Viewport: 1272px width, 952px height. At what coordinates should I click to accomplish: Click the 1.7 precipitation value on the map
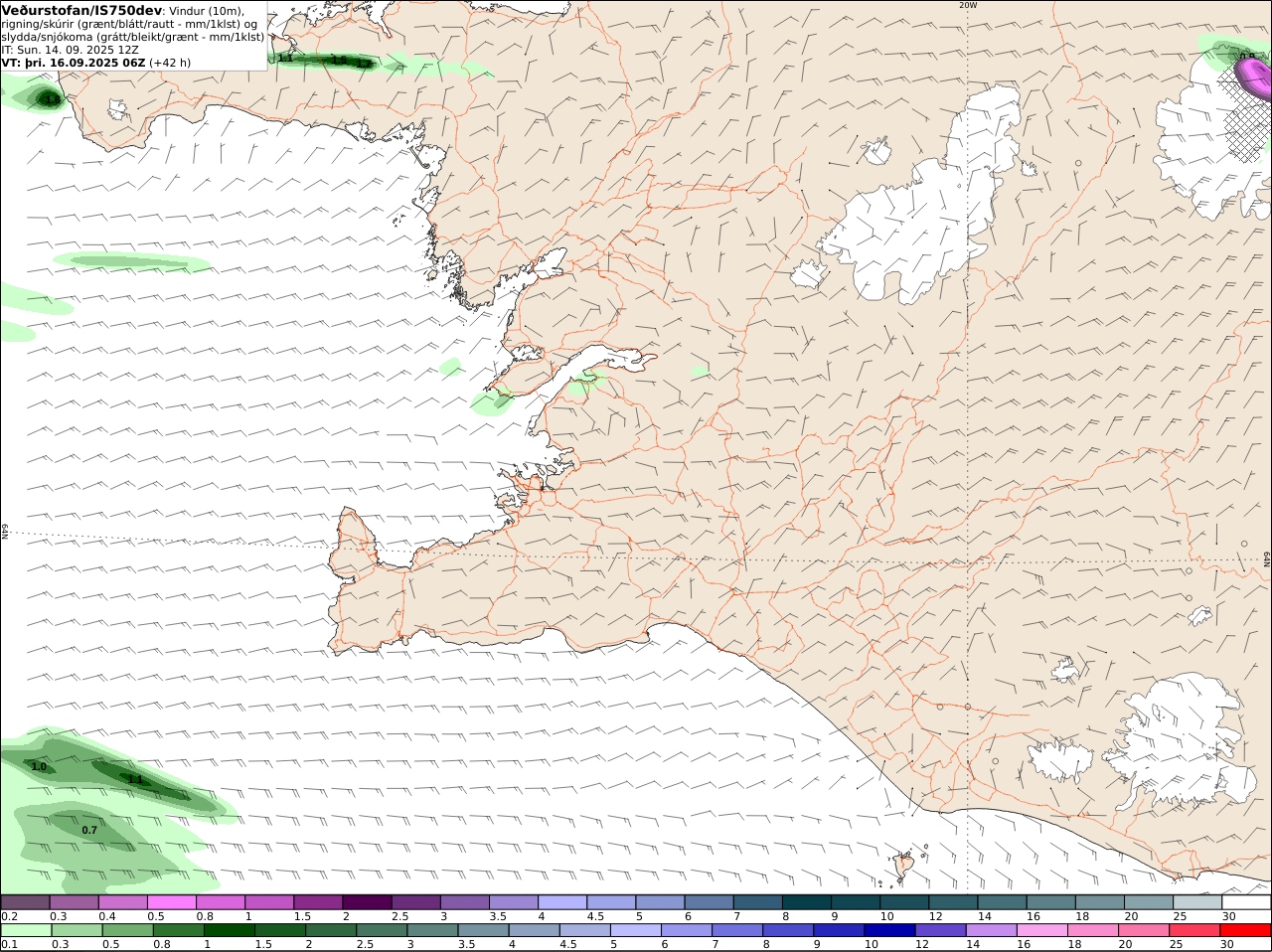[x=364, y=64]
